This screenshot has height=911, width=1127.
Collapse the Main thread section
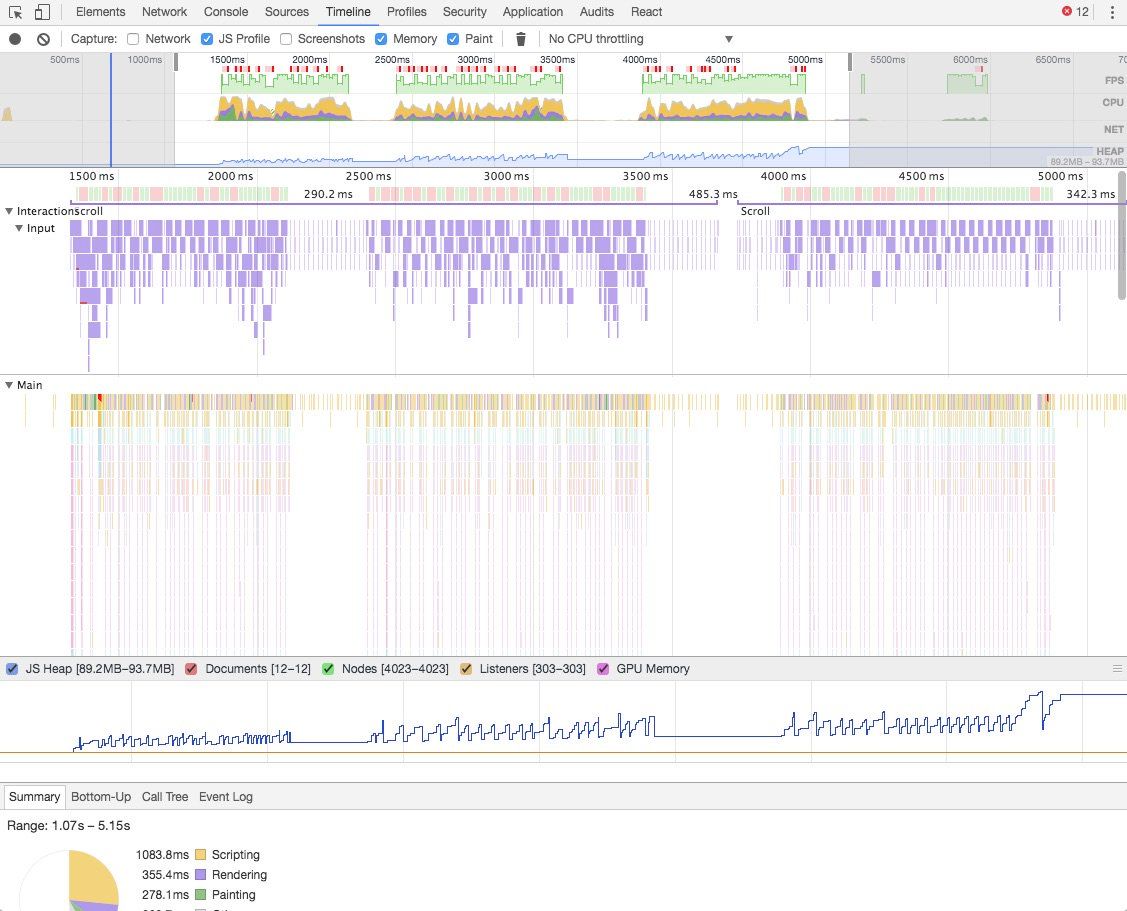click(x=9, y=385)
